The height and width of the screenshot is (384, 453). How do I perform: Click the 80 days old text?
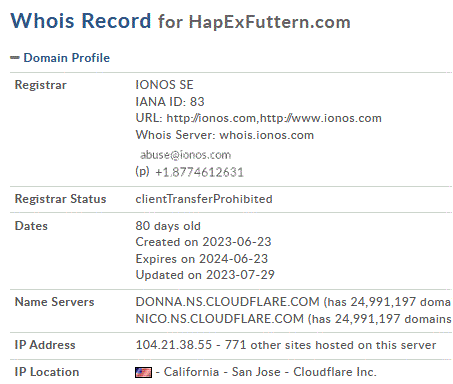pos(168,226)
